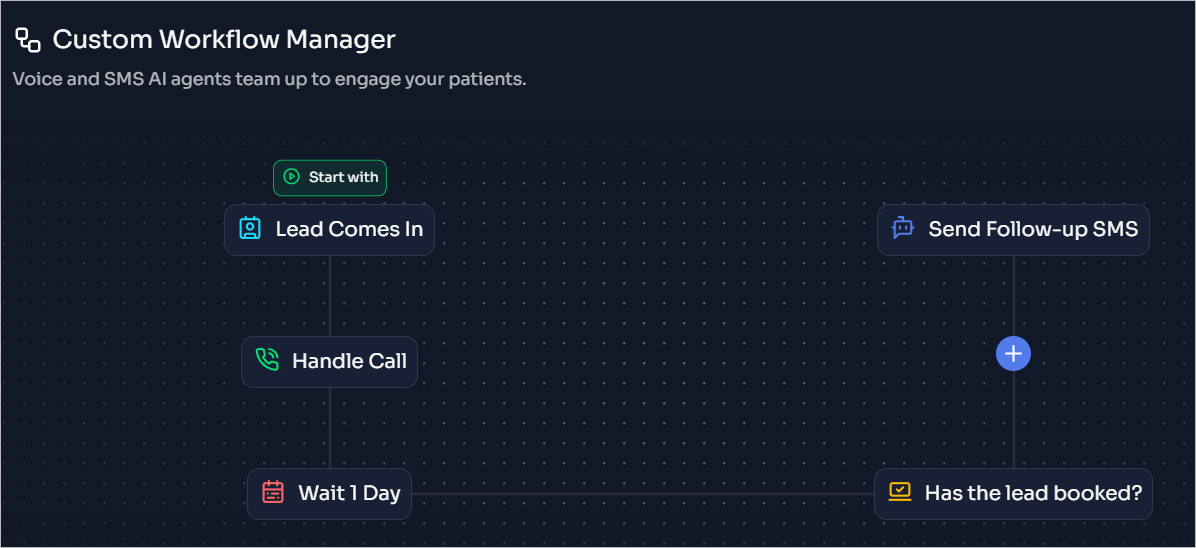Click the Voice and SMS AI agents subtitle
The width and height of the screenshot is (1196, 548).
point(269,79)
